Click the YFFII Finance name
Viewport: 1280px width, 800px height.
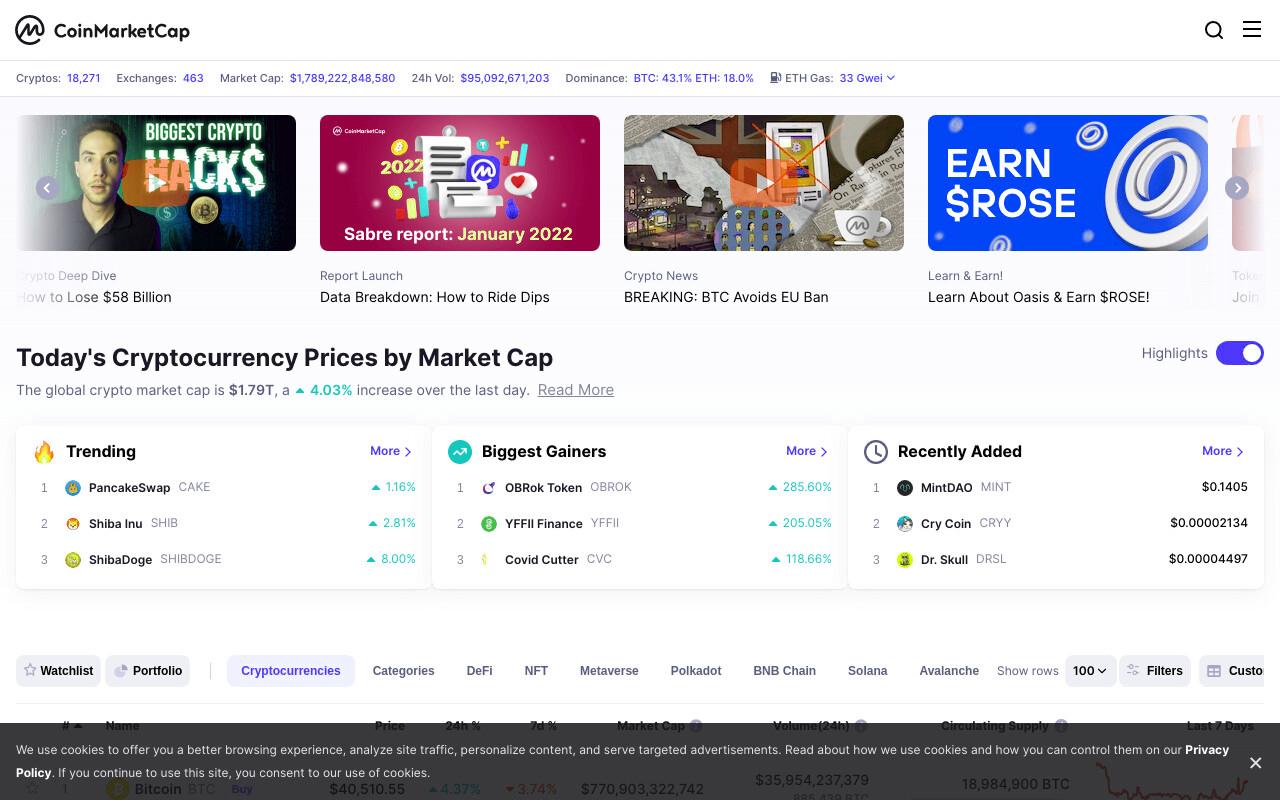(x=544, y=524)
